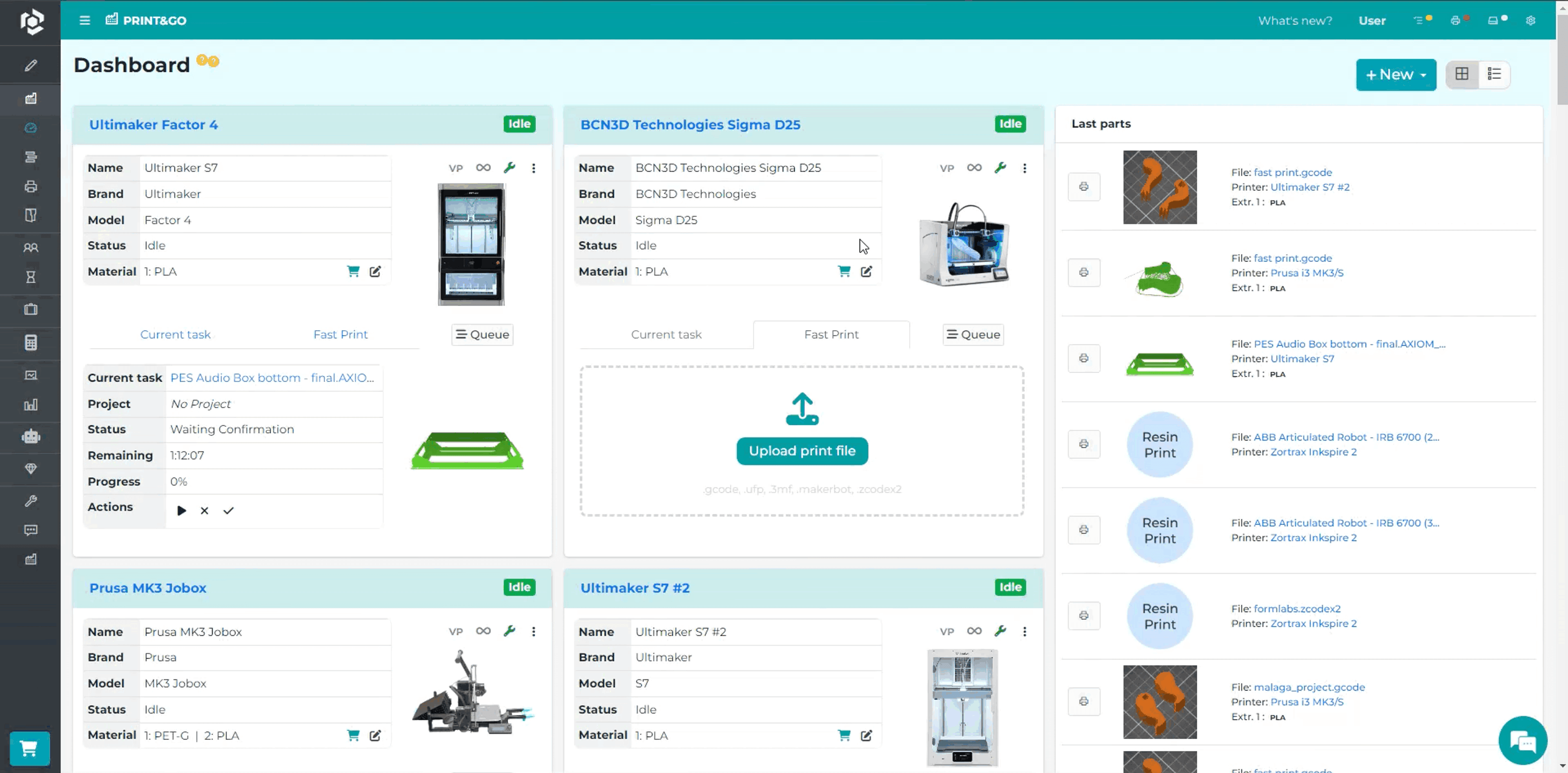Viewport: 1568px width, 773px height.
Task: Select the Current task tab for BCN3D Sigma D25
Action: coord(666,334)
